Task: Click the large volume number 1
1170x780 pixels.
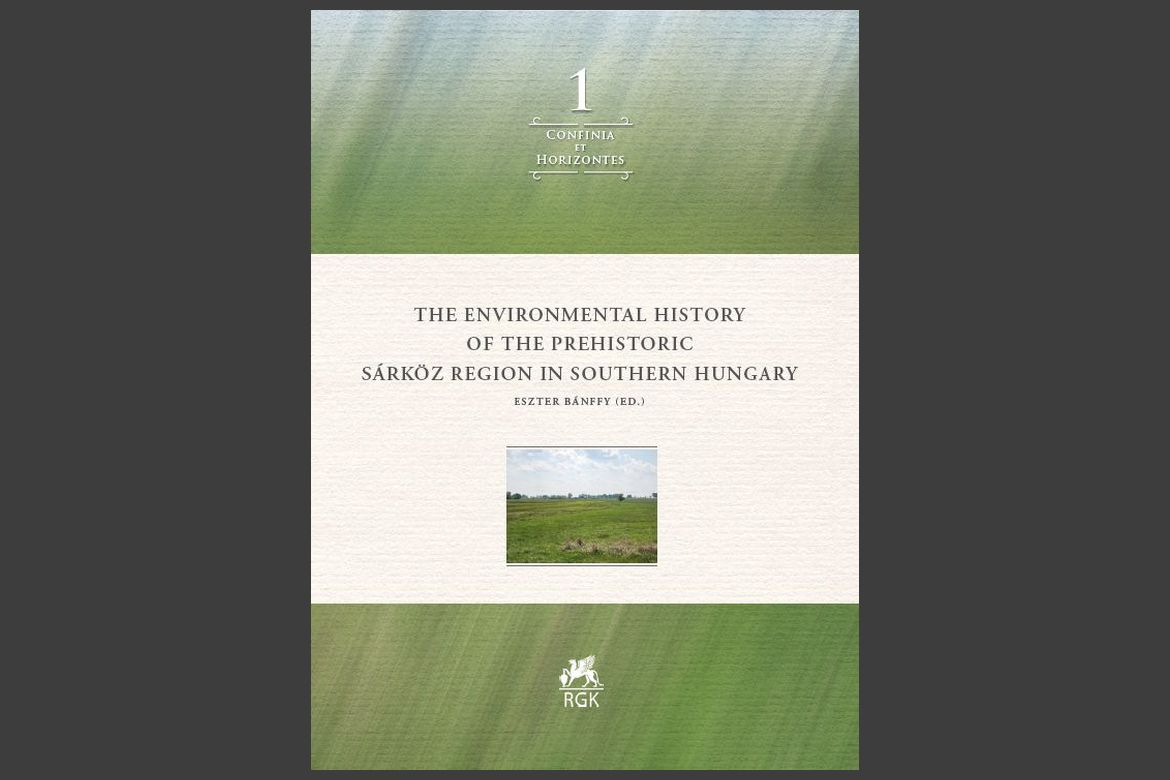Action: click(x=580, y=91)
